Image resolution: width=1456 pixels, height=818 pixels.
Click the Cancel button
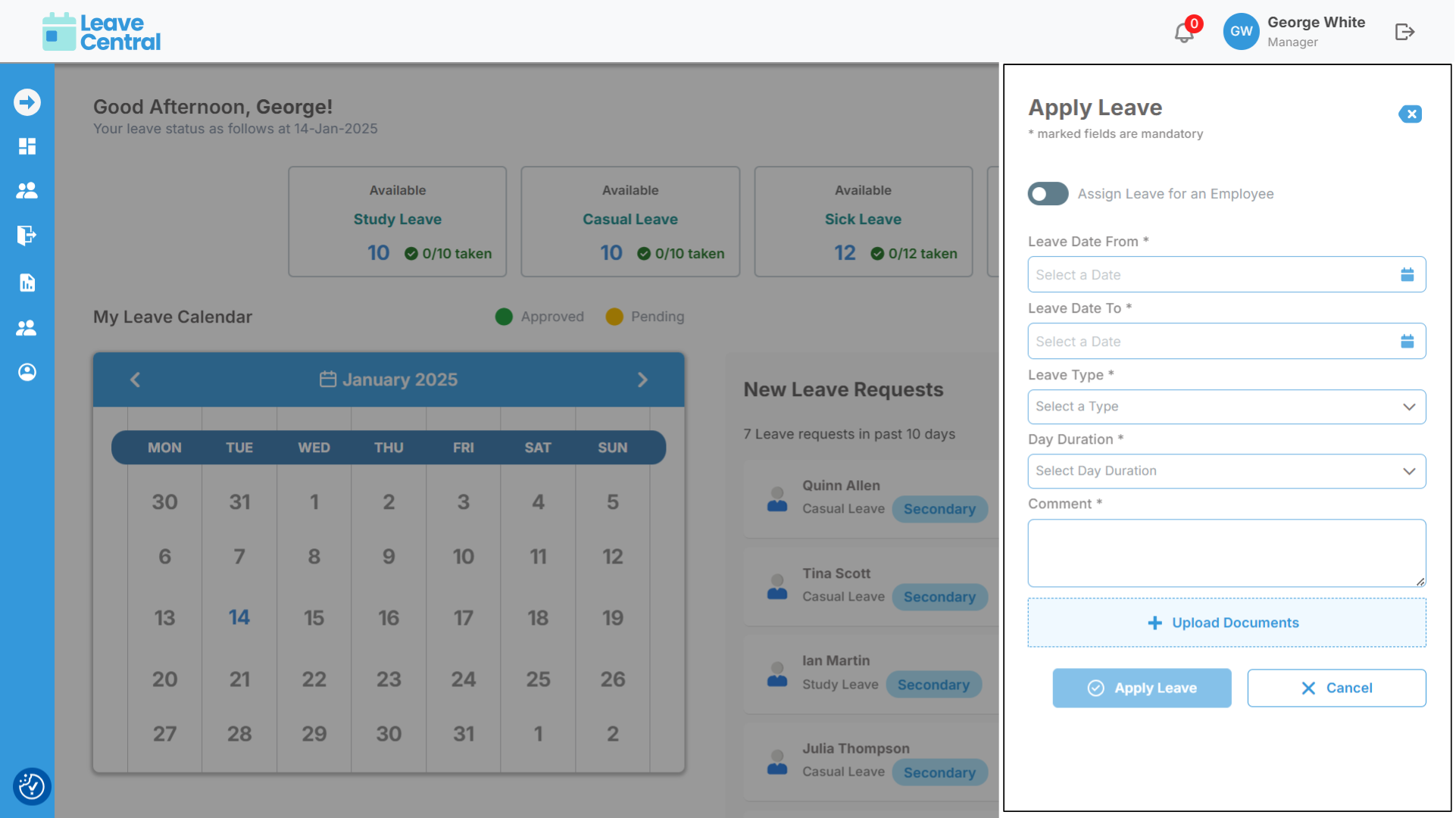click(x=1336, y=688)
